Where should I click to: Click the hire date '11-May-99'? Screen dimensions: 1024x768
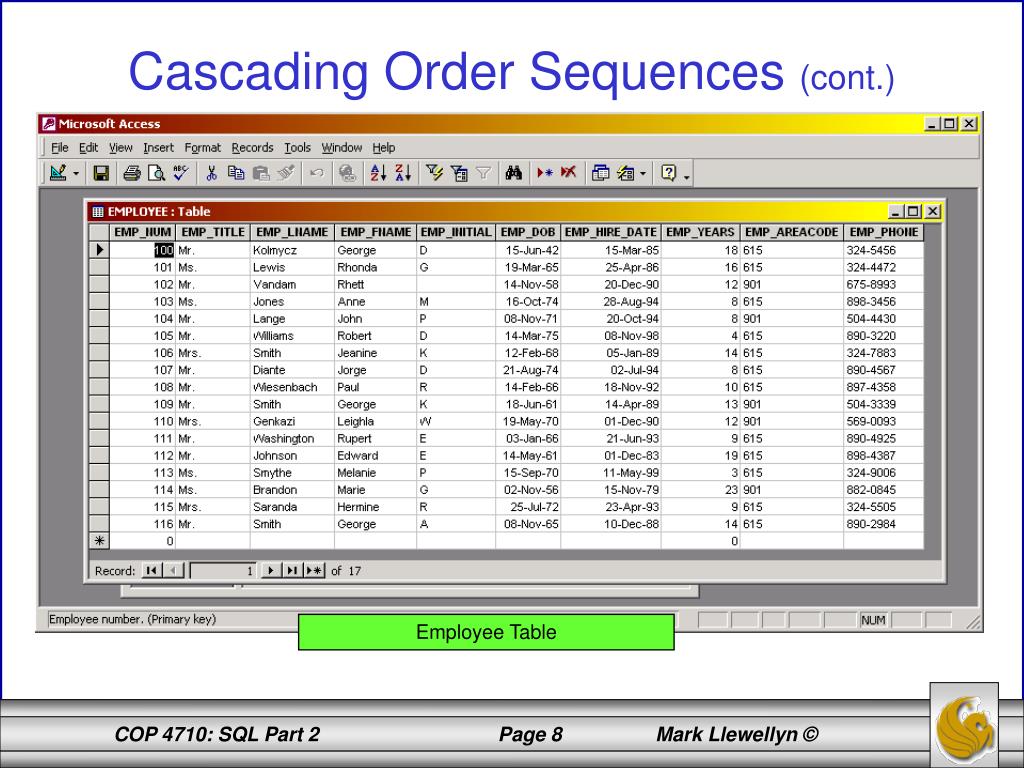(611, 473)
